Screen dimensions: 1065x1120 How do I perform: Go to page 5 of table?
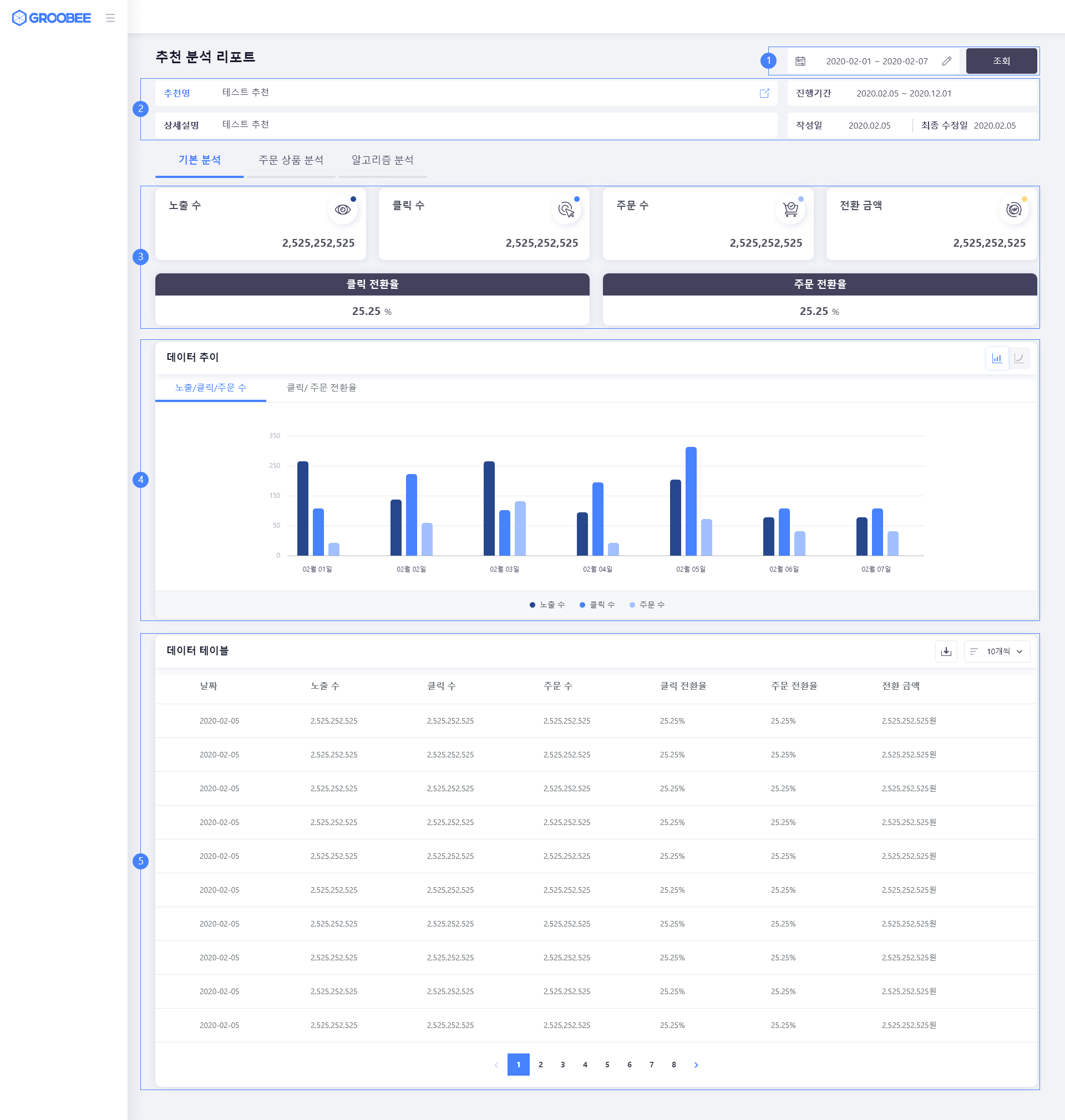[x=607, y=1065]
